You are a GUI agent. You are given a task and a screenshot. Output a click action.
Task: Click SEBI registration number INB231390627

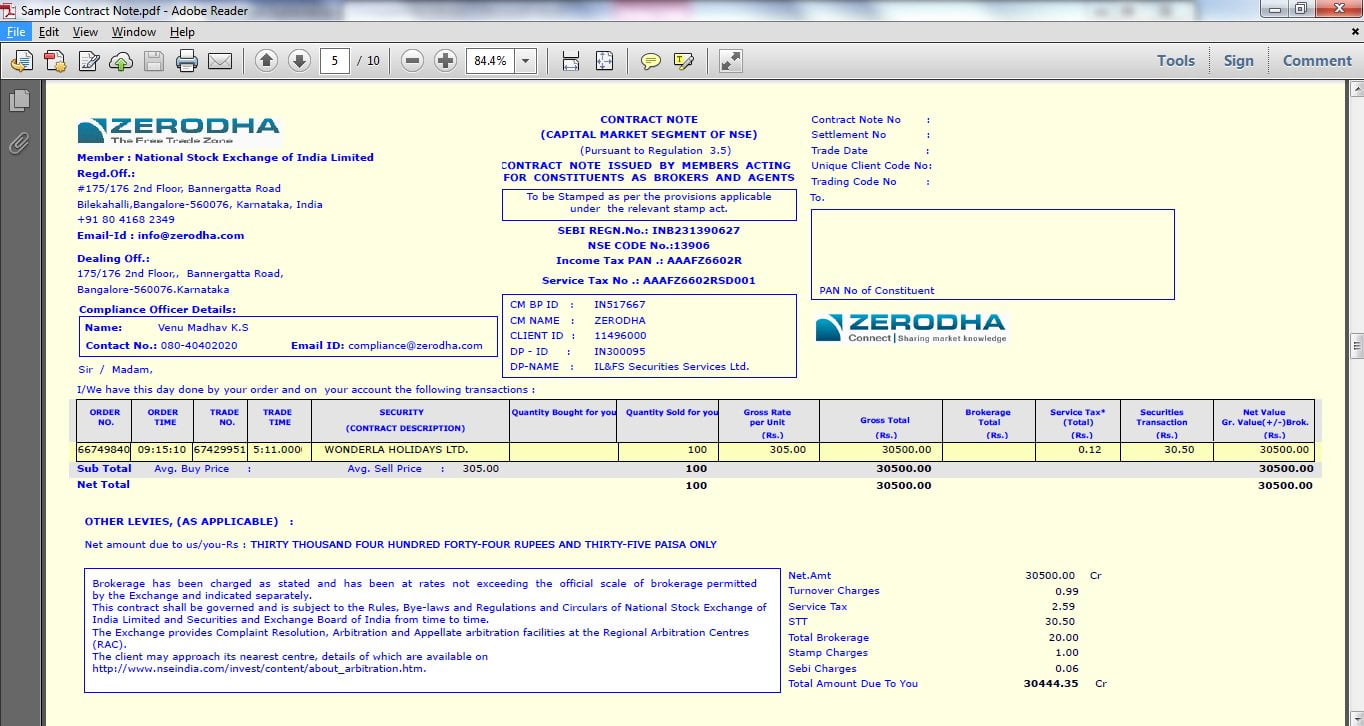coord(696,231)
